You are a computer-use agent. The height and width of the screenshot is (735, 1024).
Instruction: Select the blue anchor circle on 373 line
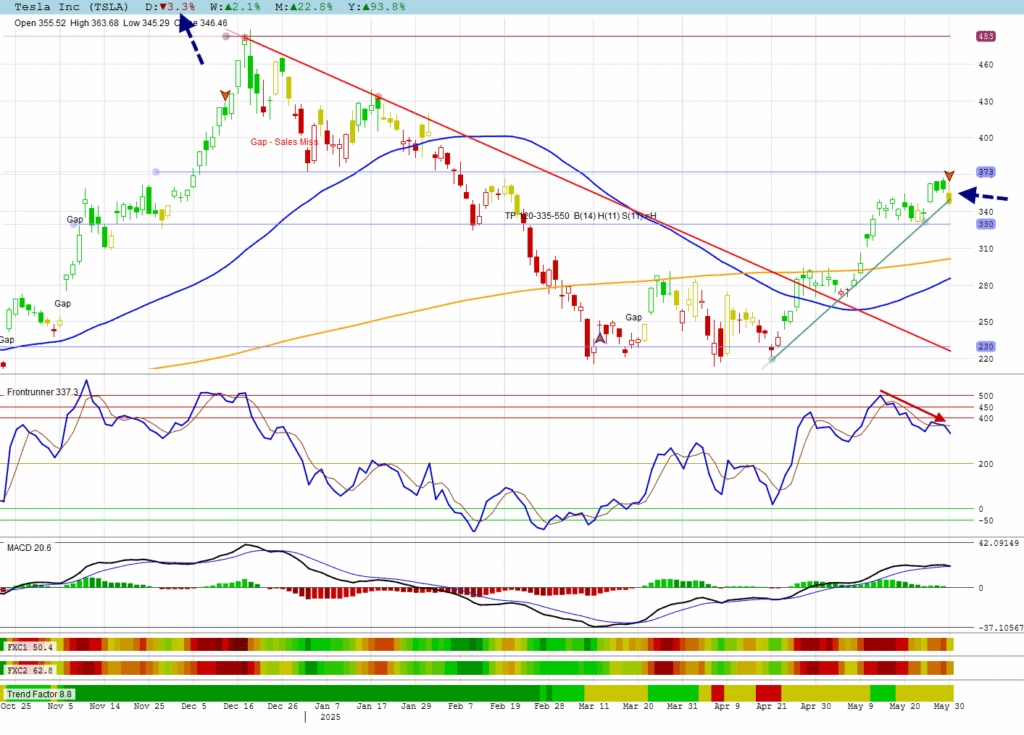pyautogui.click(x=156, y=172)
